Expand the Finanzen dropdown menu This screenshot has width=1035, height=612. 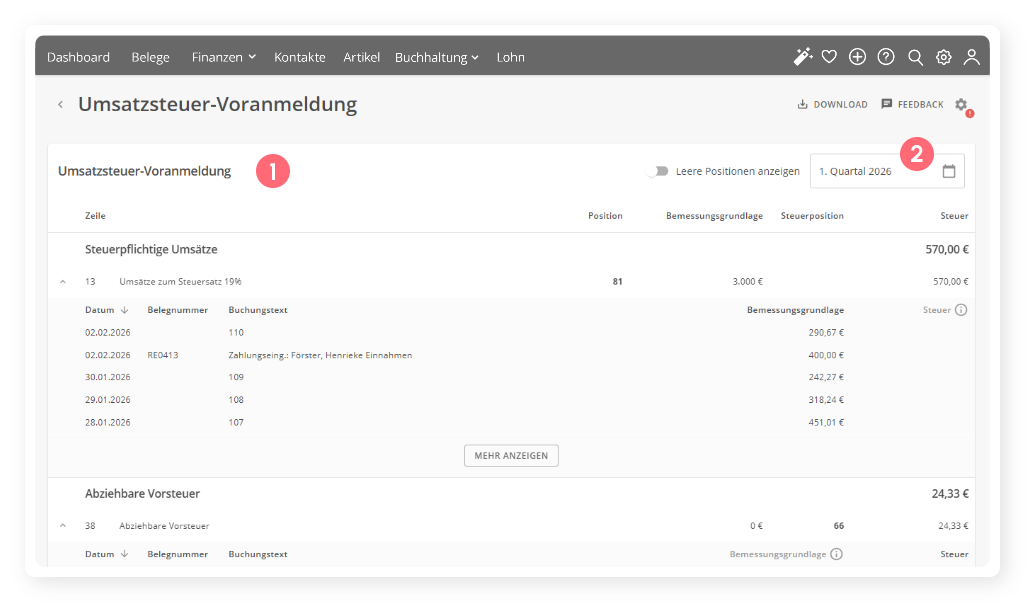coord(223,57)
